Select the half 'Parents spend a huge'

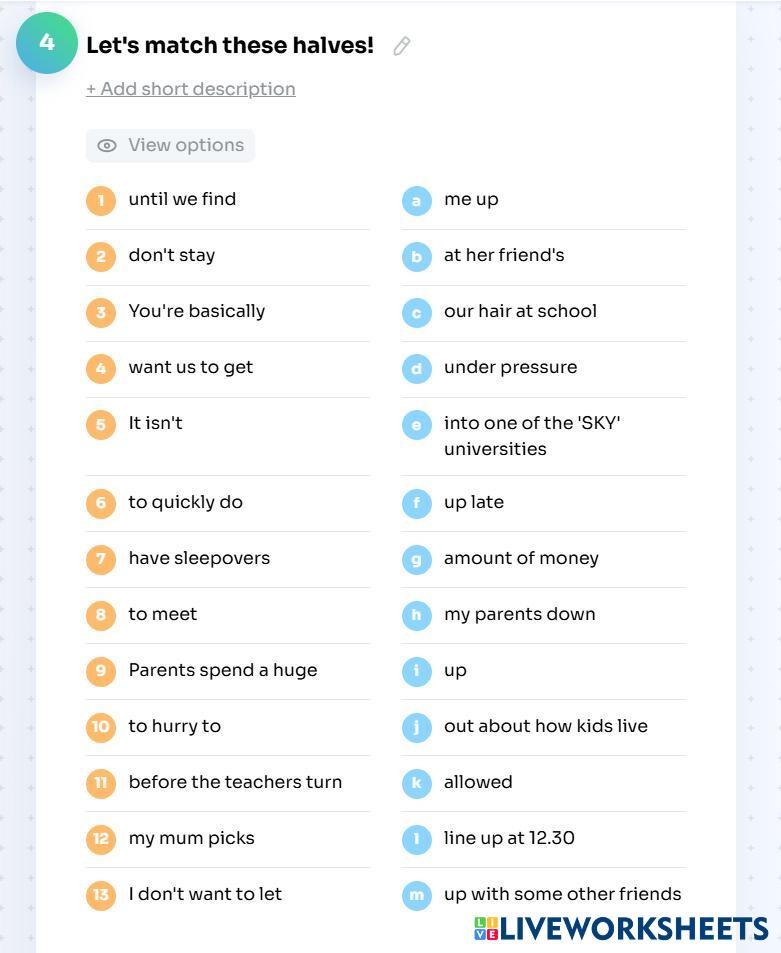[x=222, y=670]
